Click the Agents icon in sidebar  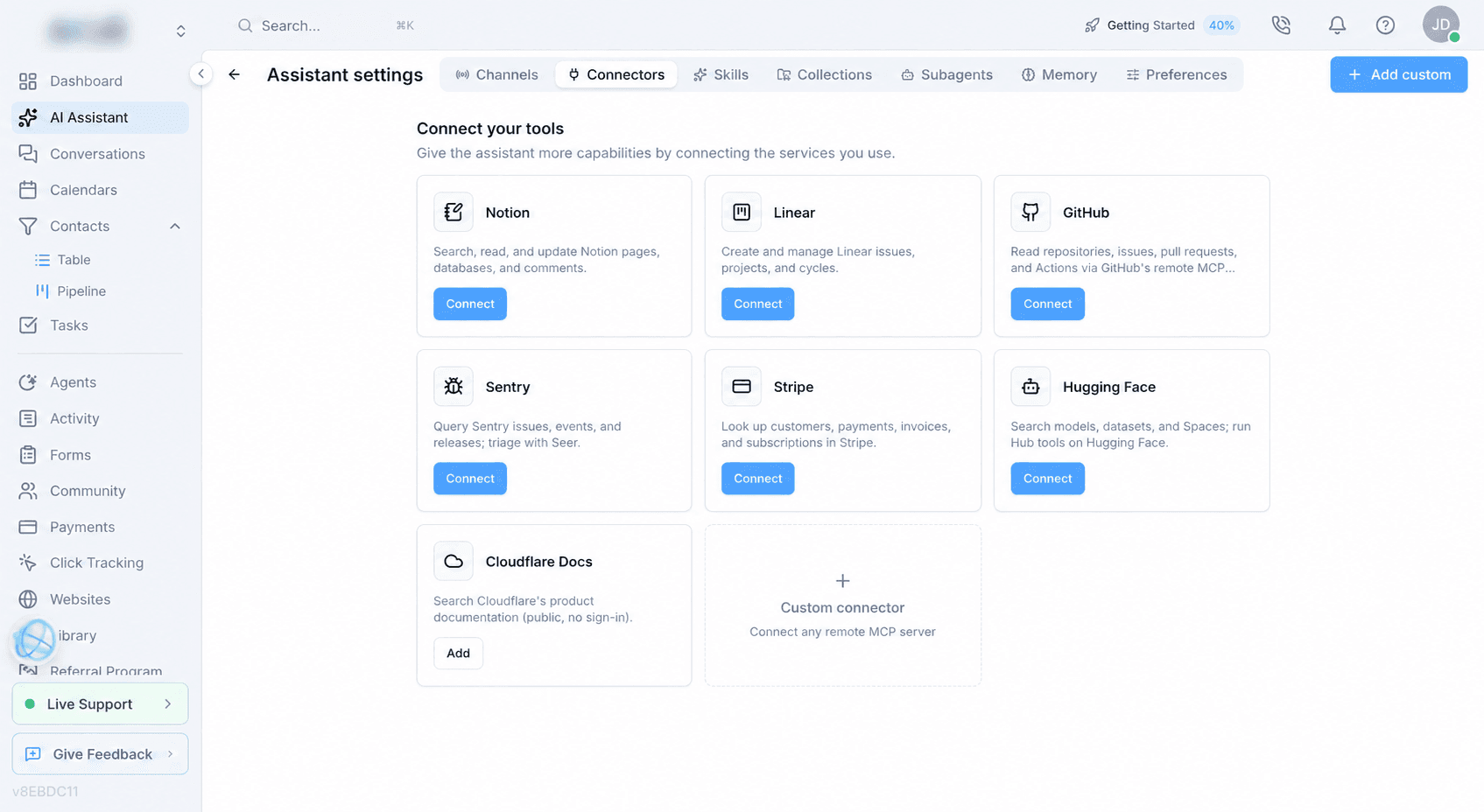point(28,382)
